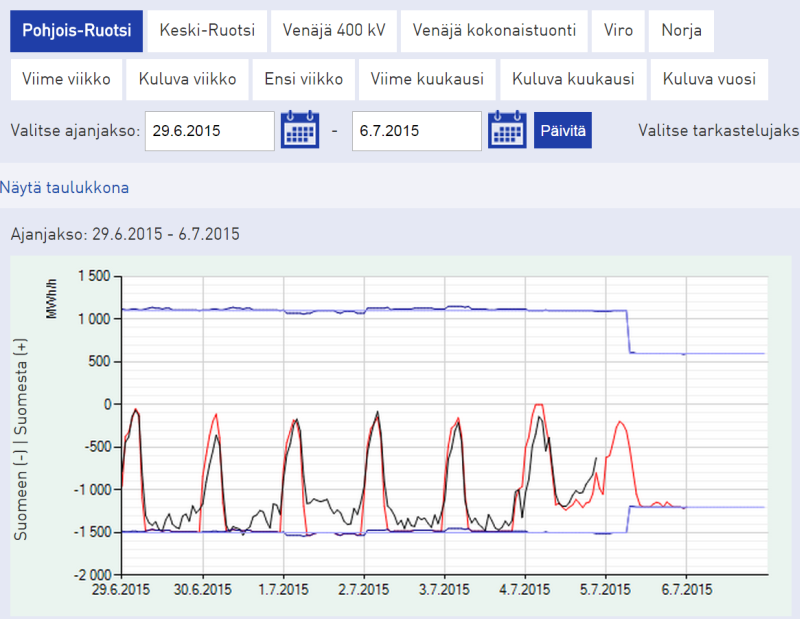Screen dimensions: 800x619
Task: Select the Viro tab
Action: pos(618,31)
